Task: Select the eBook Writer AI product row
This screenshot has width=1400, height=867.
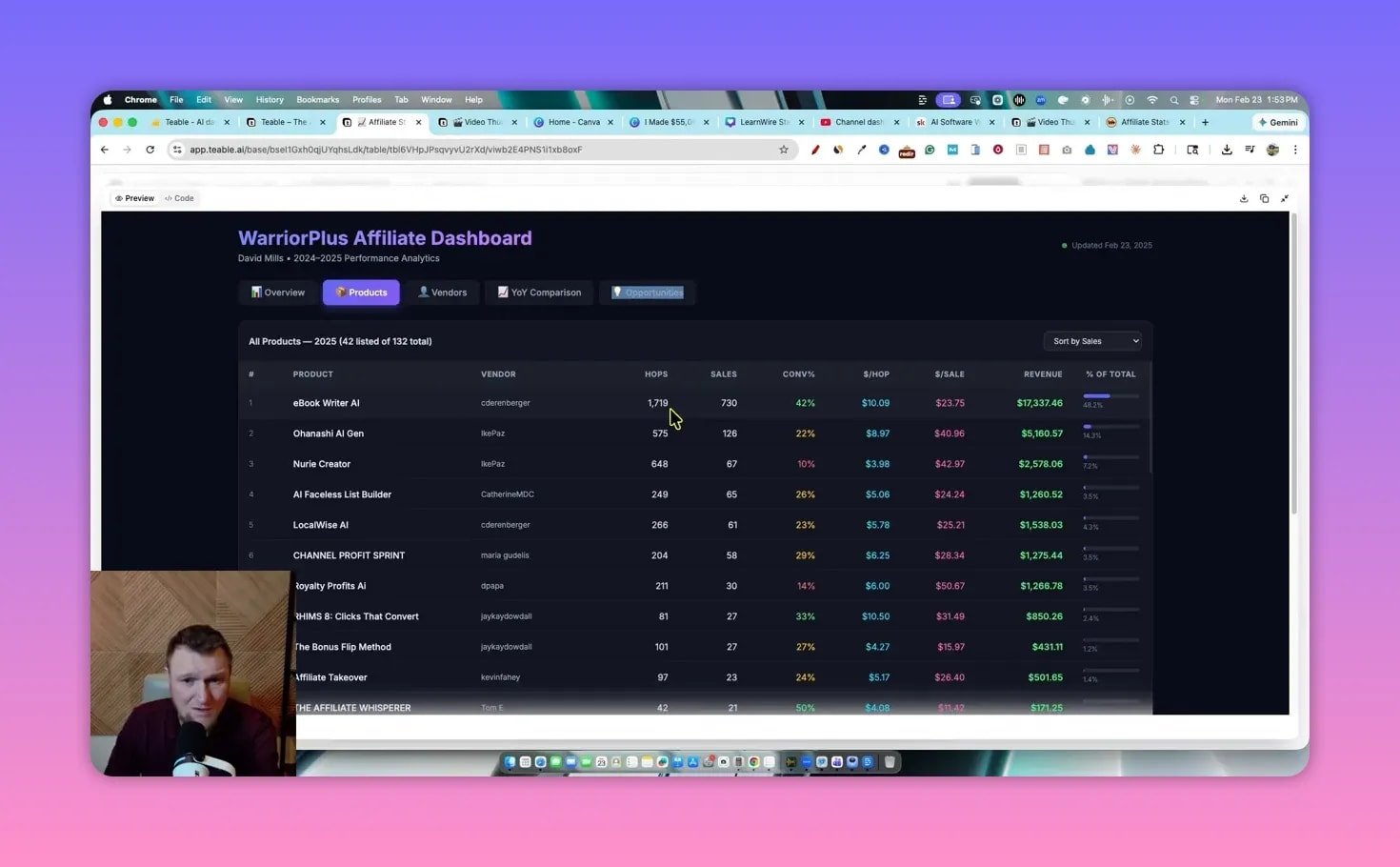Action: pos(327,402)
